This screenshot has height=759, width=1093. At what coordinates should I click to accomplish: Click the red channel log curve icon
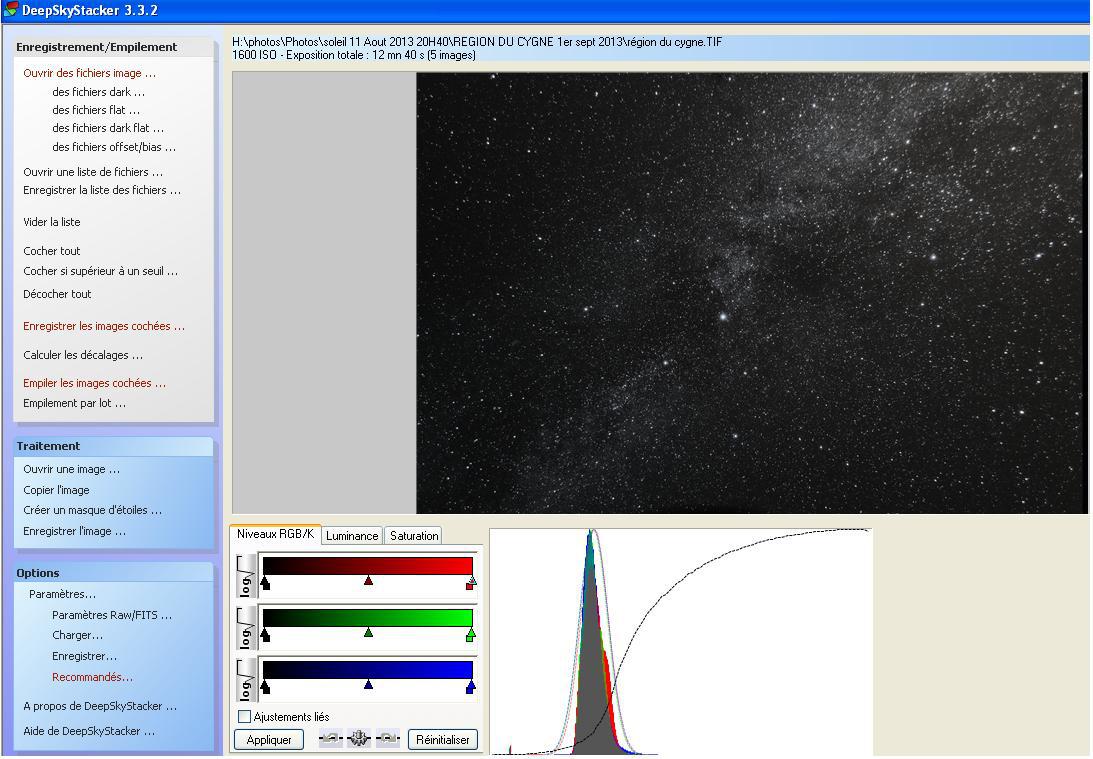(x=246, y=576)
